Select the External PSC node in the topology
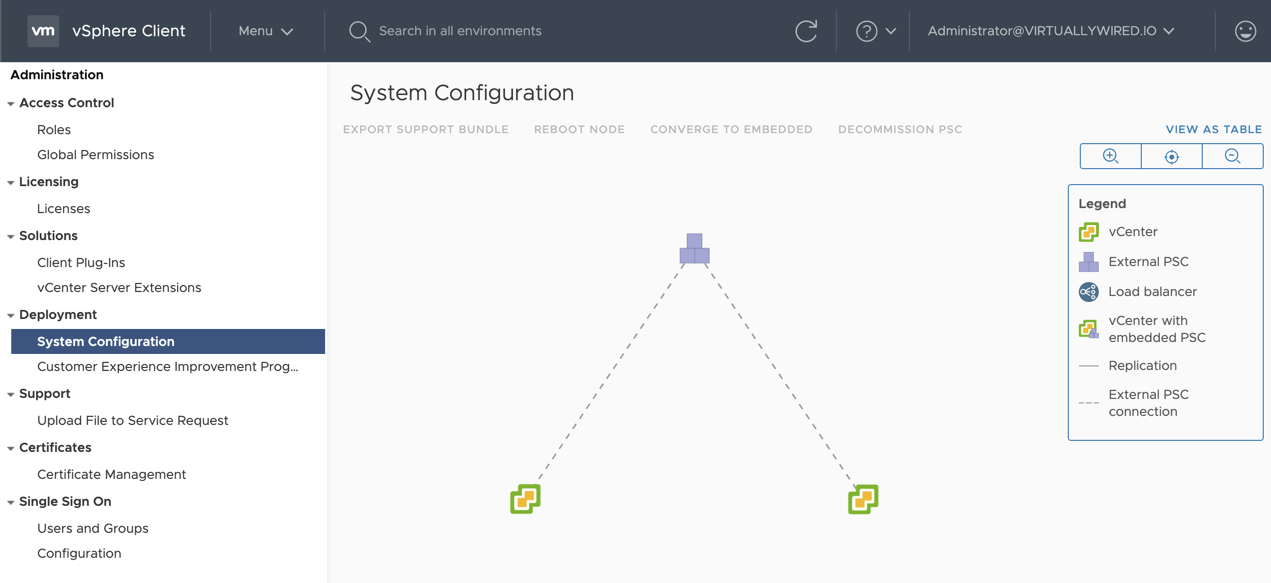This screenshot has width=1271, height=583. click(695, 250)
